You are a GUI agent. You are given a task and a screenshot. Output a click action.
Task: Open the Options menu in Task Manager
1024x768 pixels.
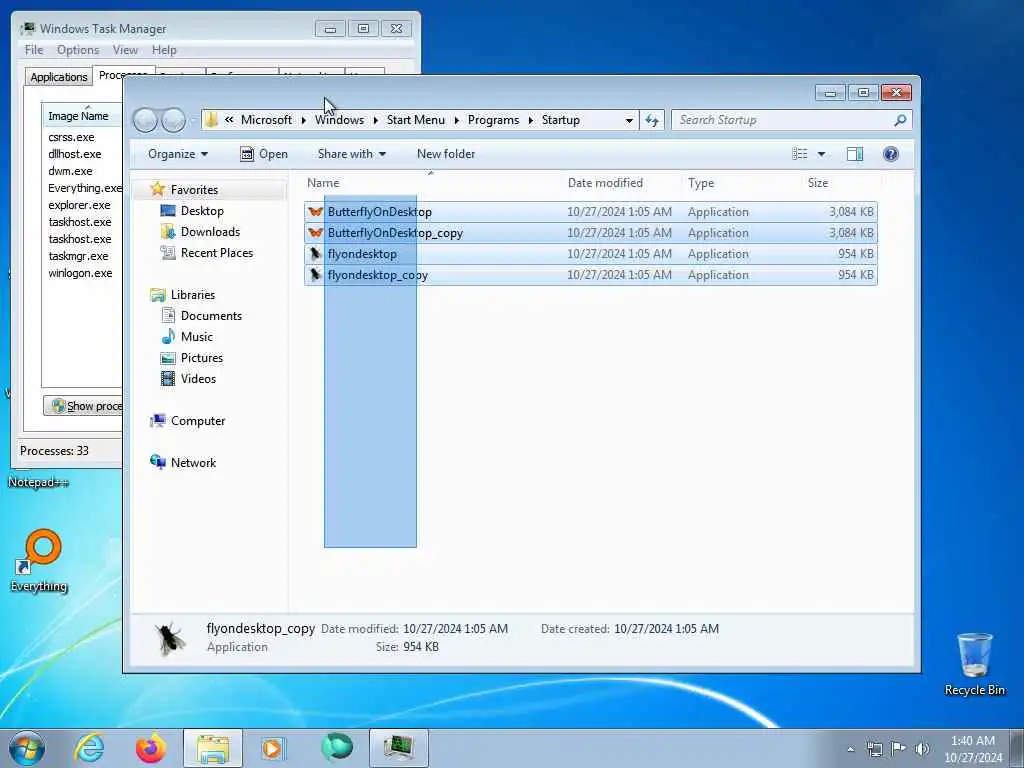(x=78, y=50)
